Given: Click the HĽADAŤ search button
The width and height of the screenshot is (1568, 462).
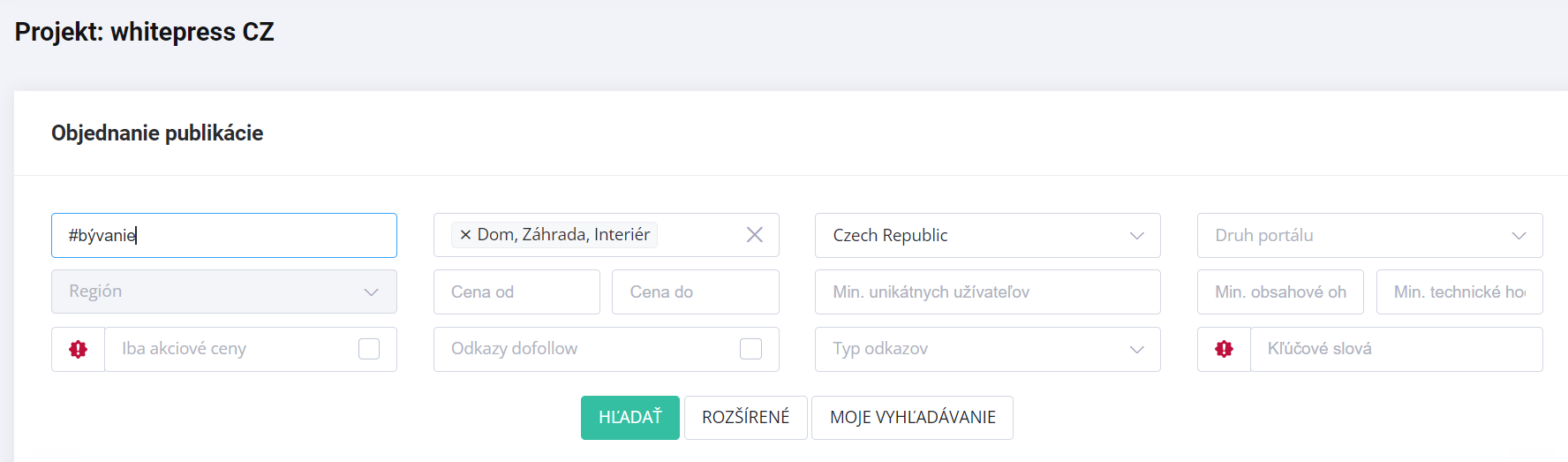Looking at the screenshot, I should point(630,418).
